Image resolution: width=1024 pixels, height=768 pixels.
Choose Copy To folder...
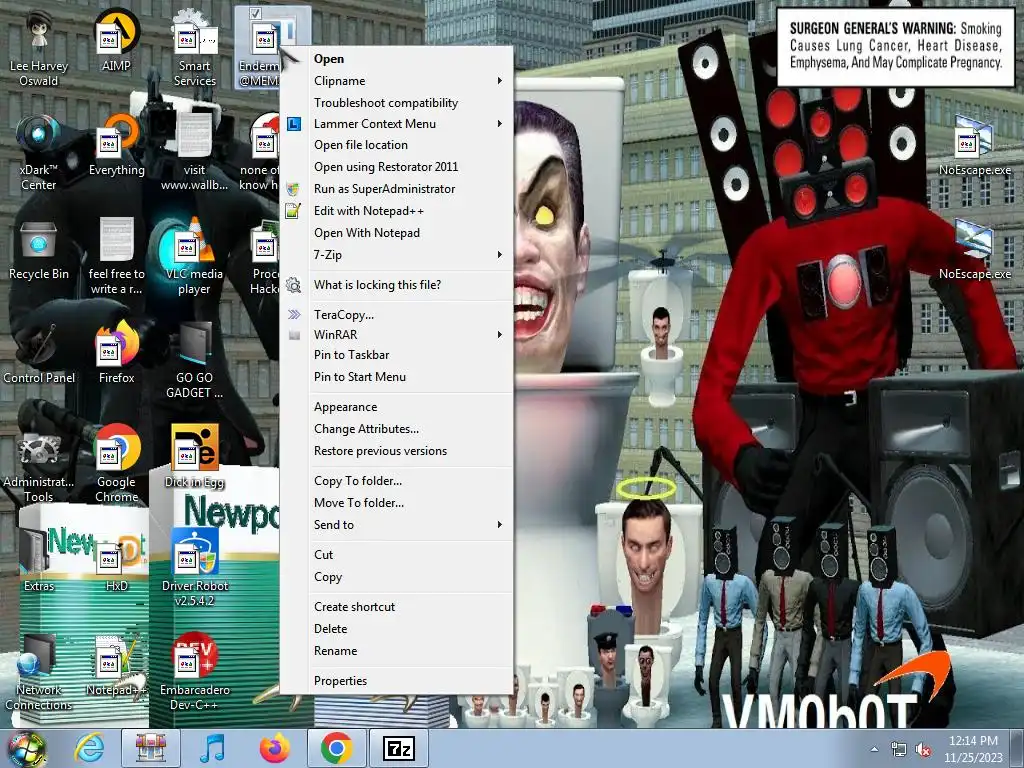pos(397,481)
